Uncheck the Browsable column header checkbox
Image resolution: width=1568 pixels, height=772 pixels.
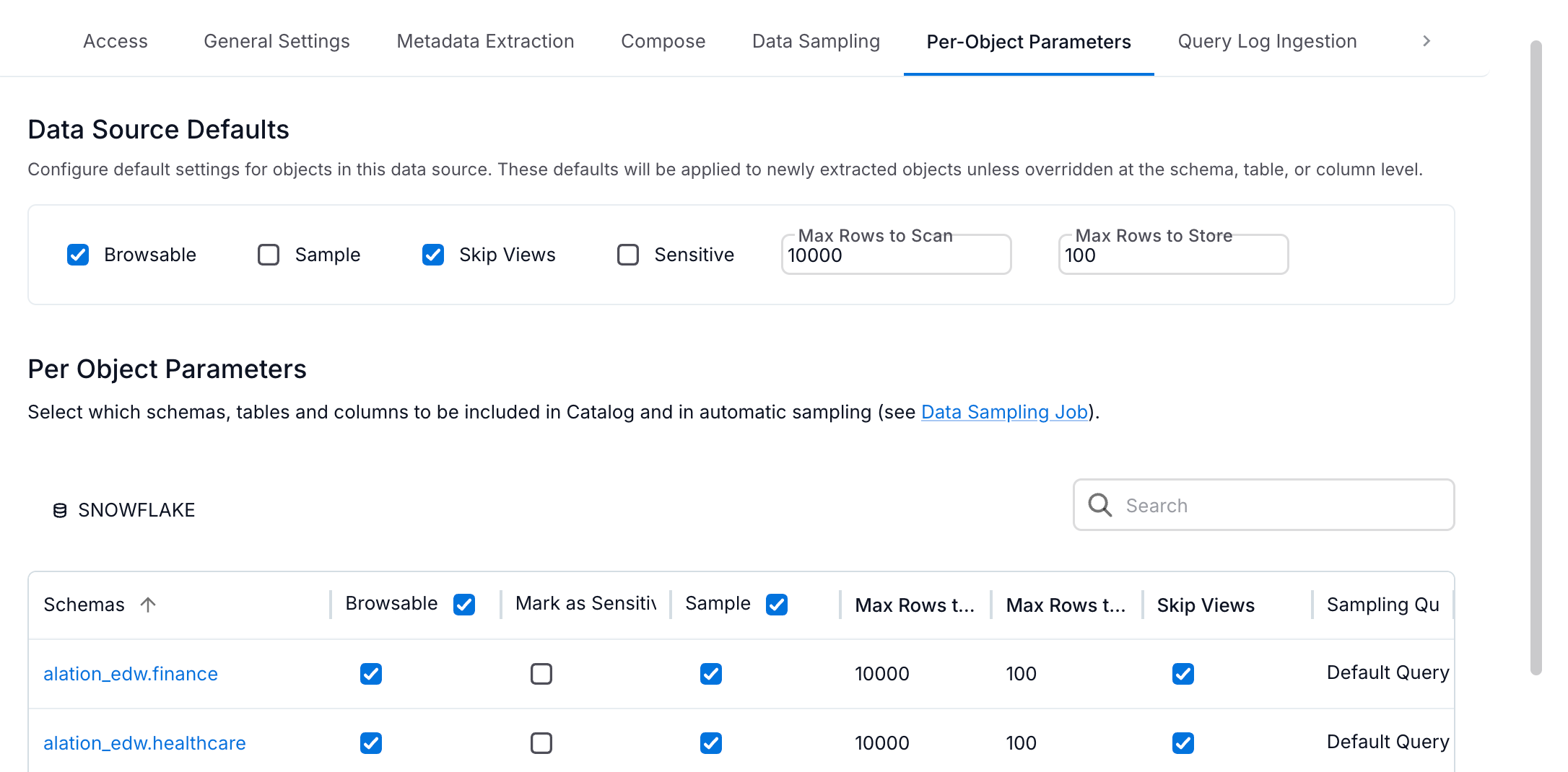(x=465, y=604)
